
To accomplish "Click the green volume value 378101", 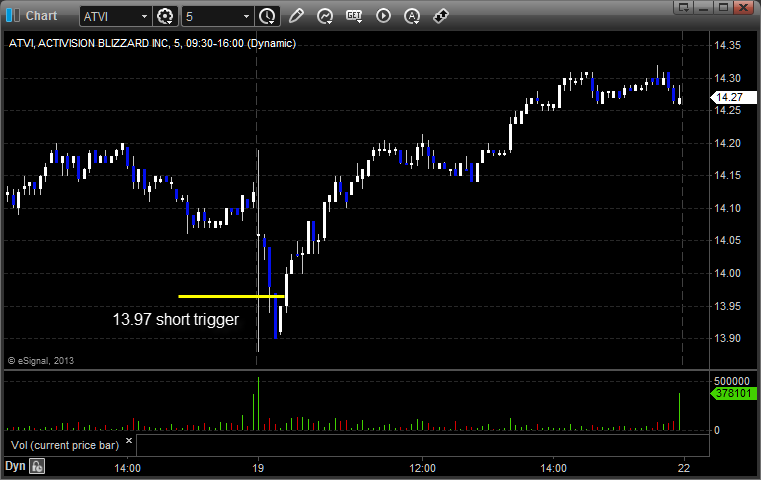I will [733, 393].
